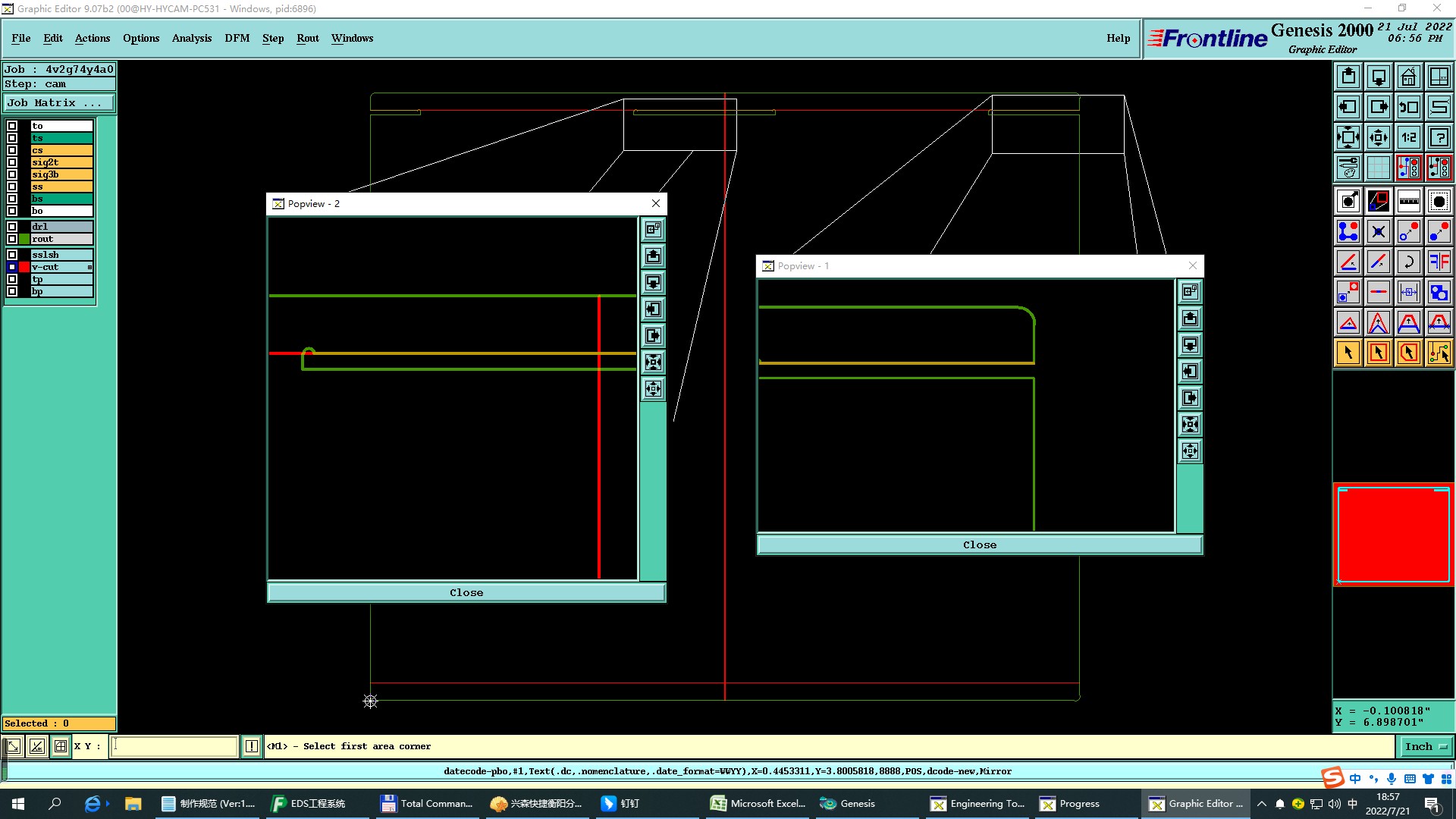The width and height of the screenshot is (1456, 819).
Task: Toggle the 'cs' layer checkbox
Action: (x=12, y=150)
